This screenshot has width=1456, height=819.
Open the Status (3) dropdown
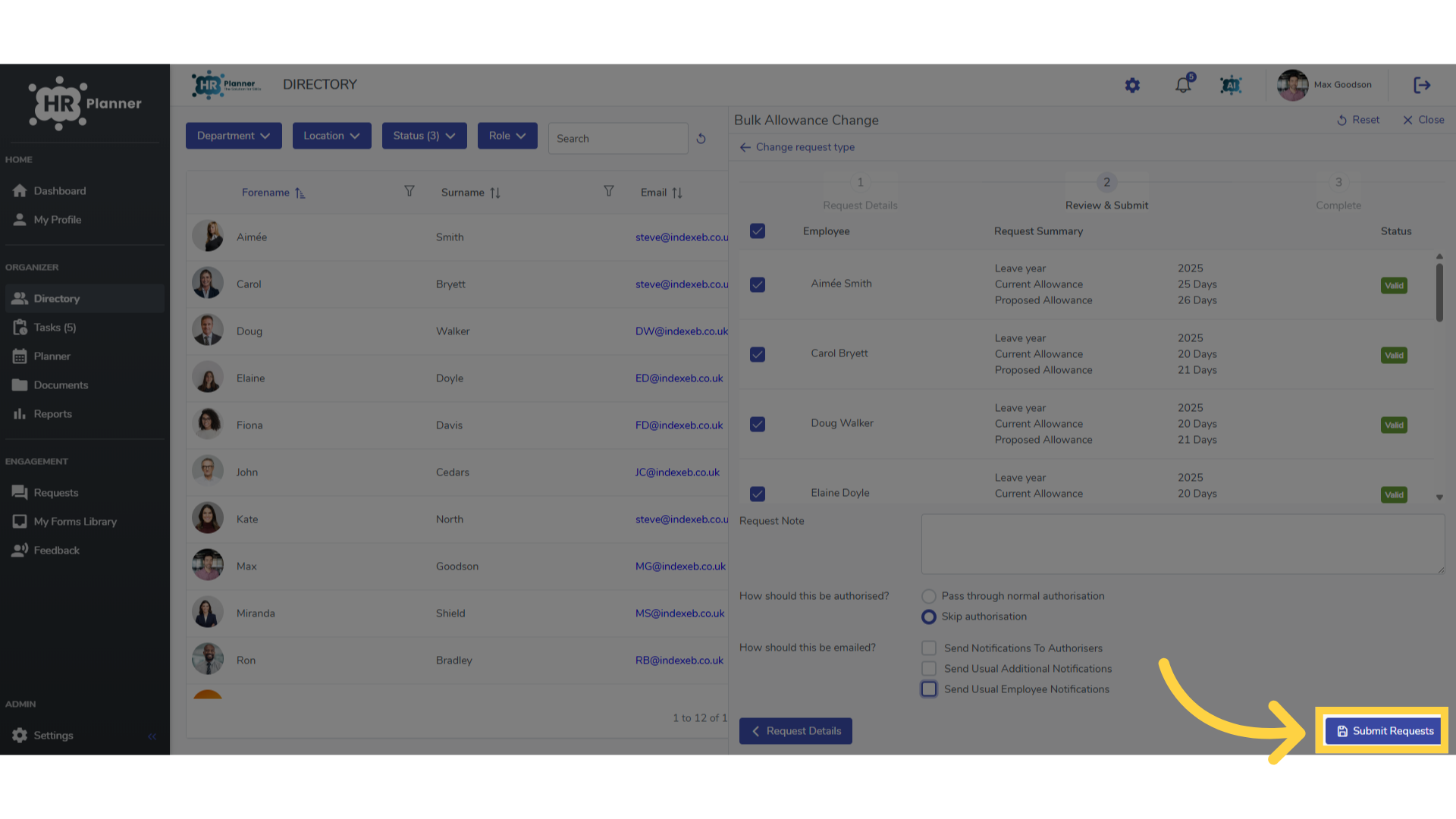[x=425, y=136]
